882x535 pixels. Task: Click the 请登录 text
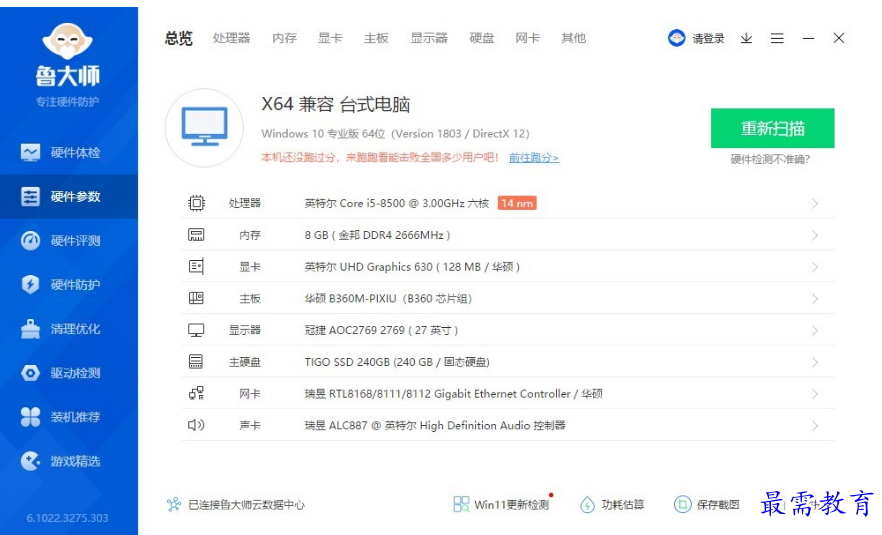pyautogui.click(x=708, y=38)
